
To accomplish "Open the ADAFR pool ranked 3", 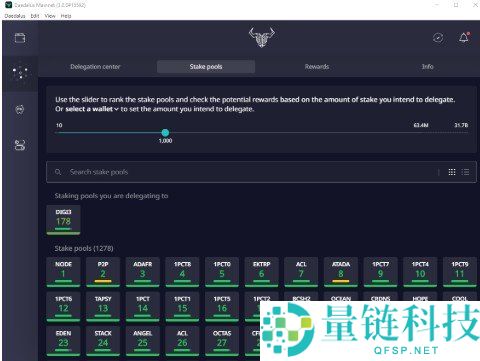I will [x=143, y=272].
